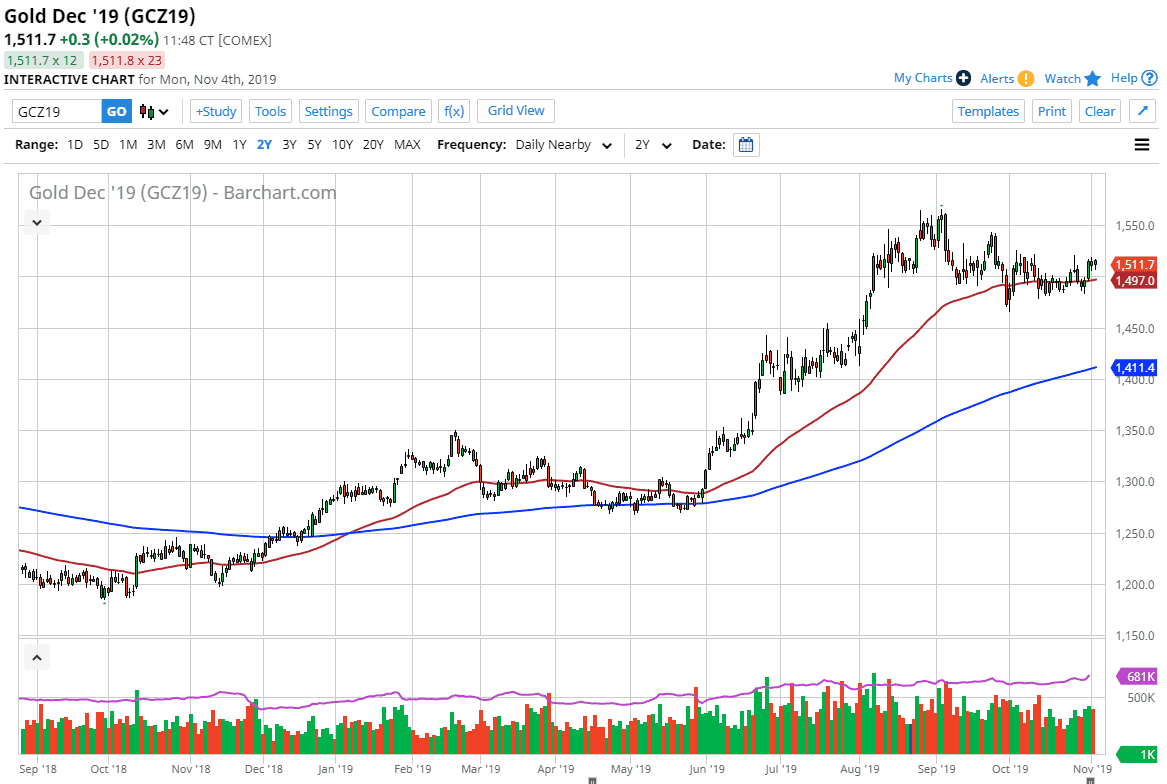Open the Date calendar picker icon
Screen dimensions: 1167x784
[746, 144]
